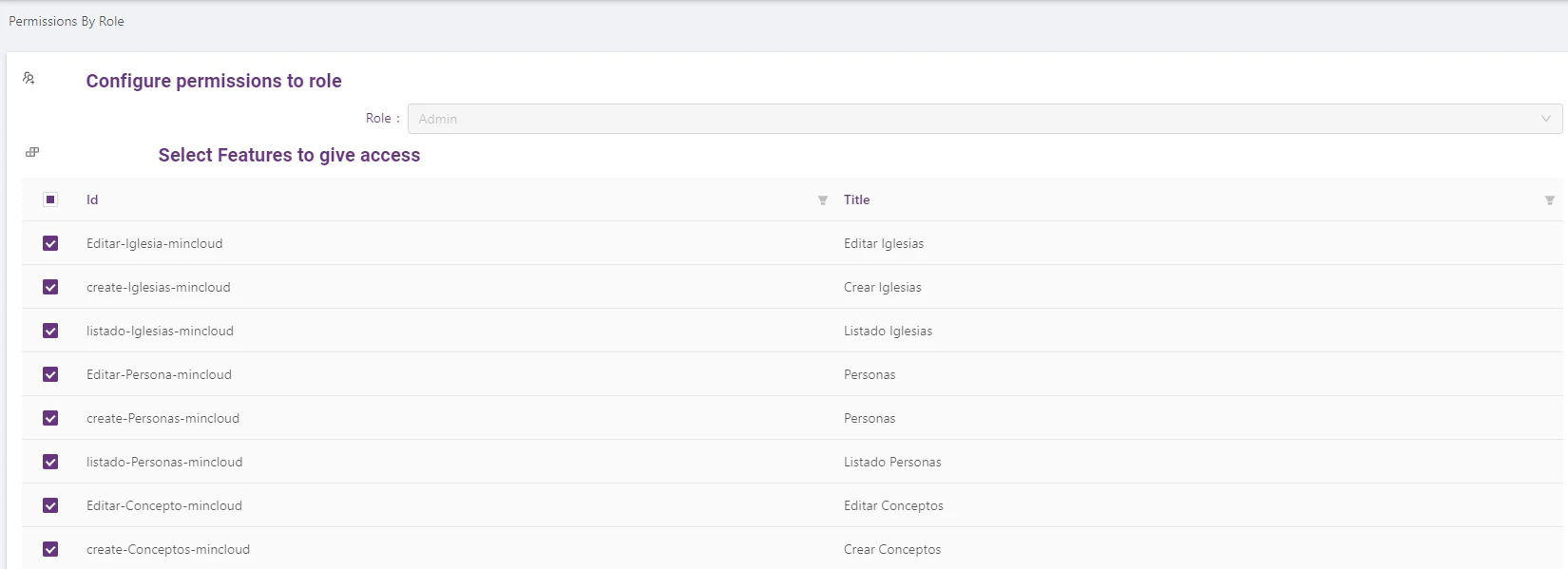
Task: Click the create-Personas-mincloud id cell
Action: 163,418
